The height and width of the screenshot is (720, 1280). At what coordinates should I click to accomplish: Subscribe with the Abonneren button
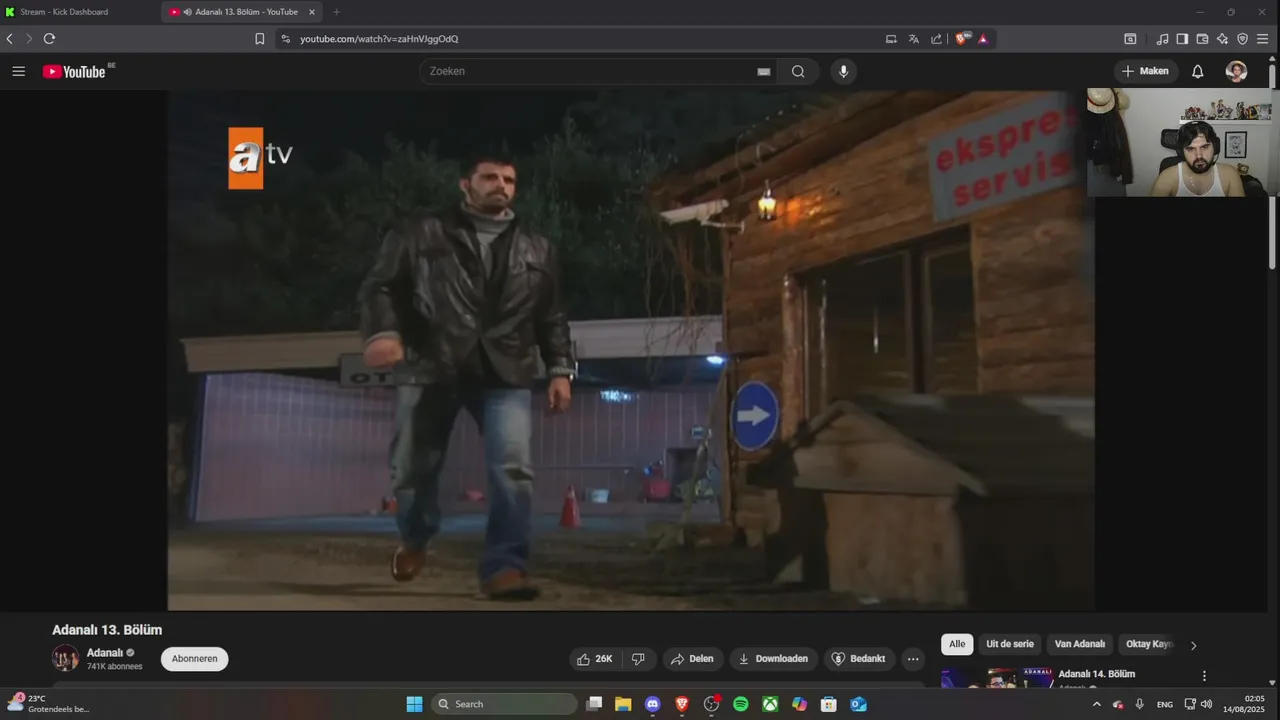[x=195, y=659]
